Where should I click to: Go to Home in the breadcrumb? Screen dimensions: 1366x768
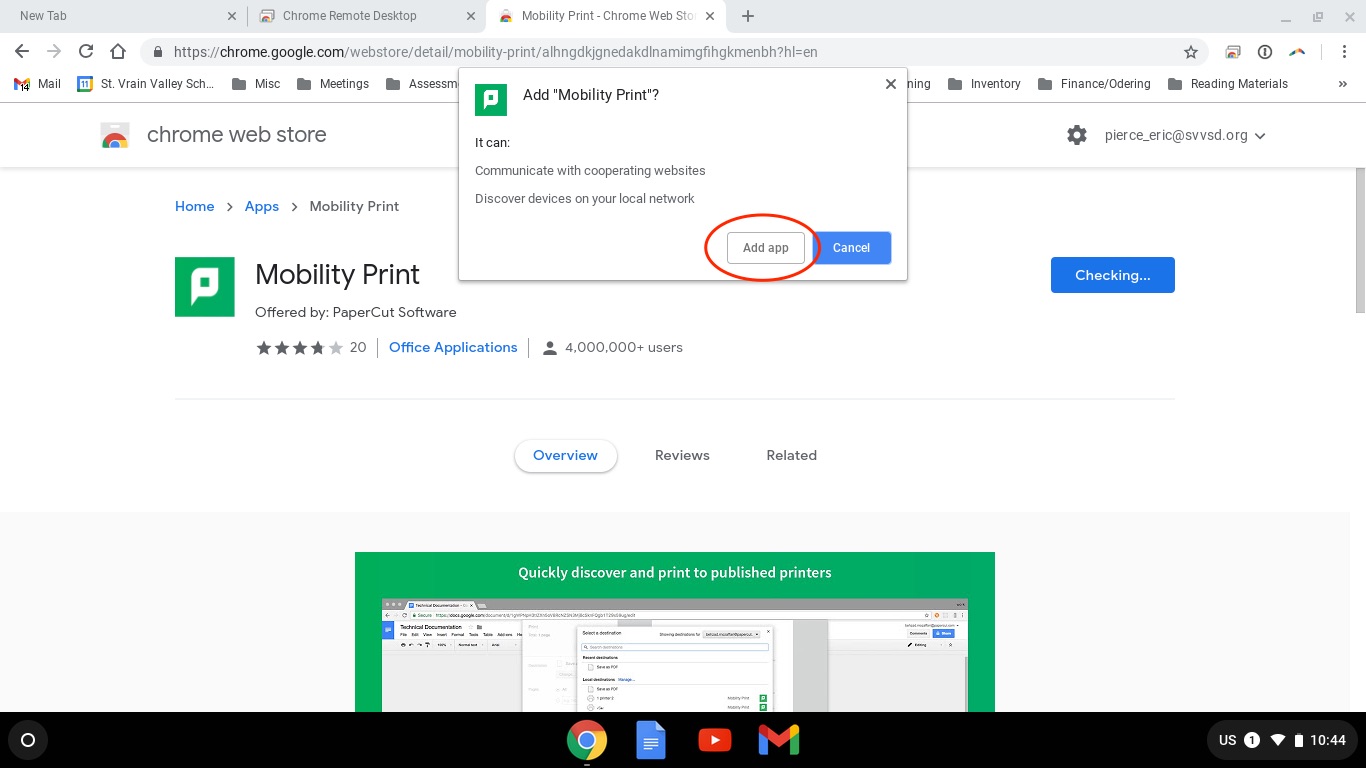pos(194,206)
